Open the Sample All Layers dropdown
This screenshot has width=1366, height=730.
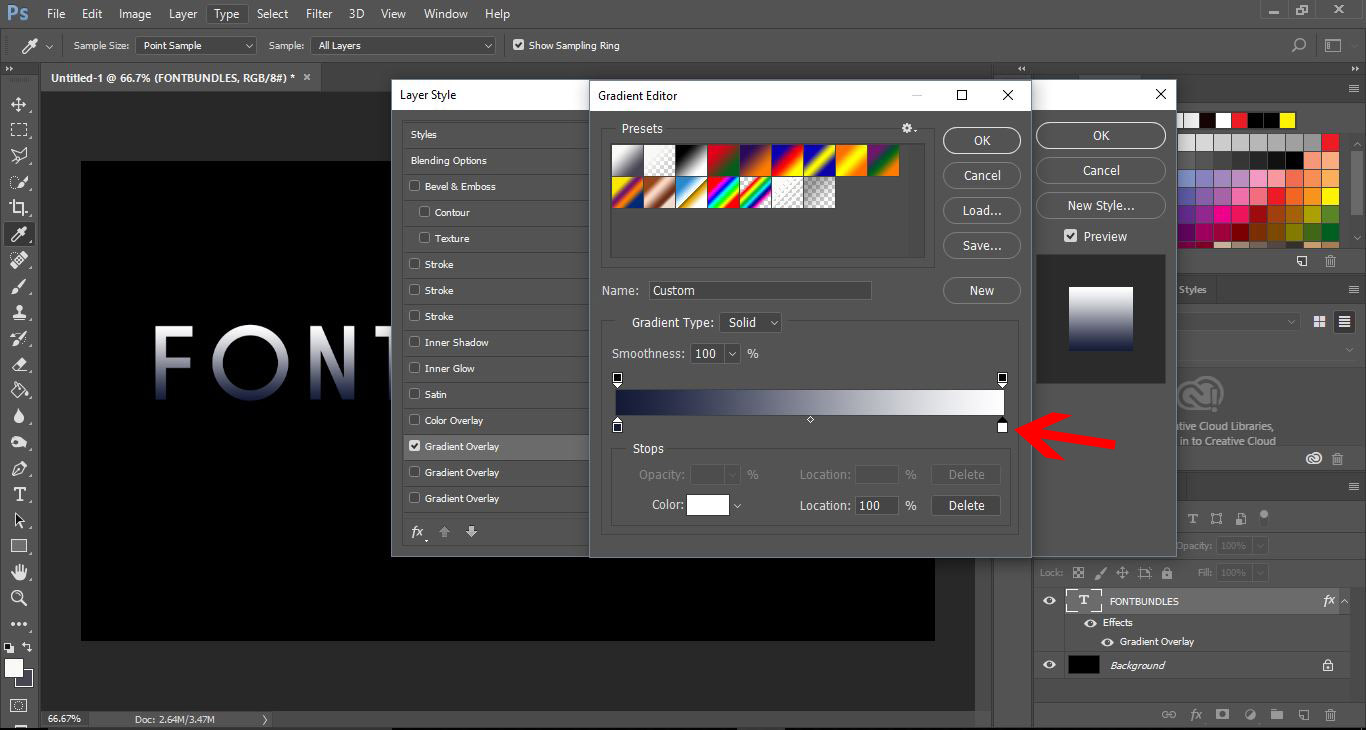pos(404,45)
